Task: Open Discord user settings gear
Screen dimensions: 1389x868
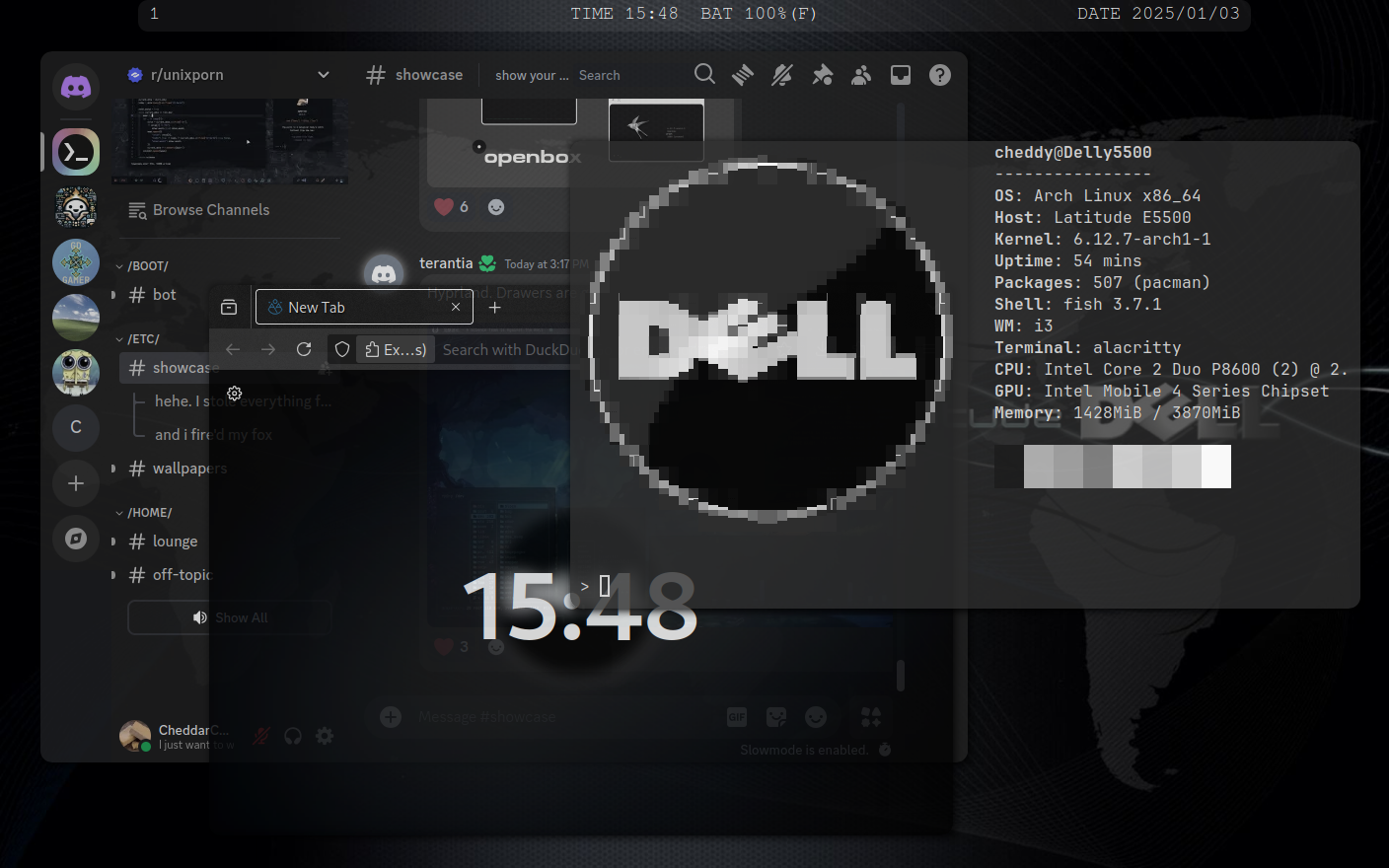Action: click(325, 736)
